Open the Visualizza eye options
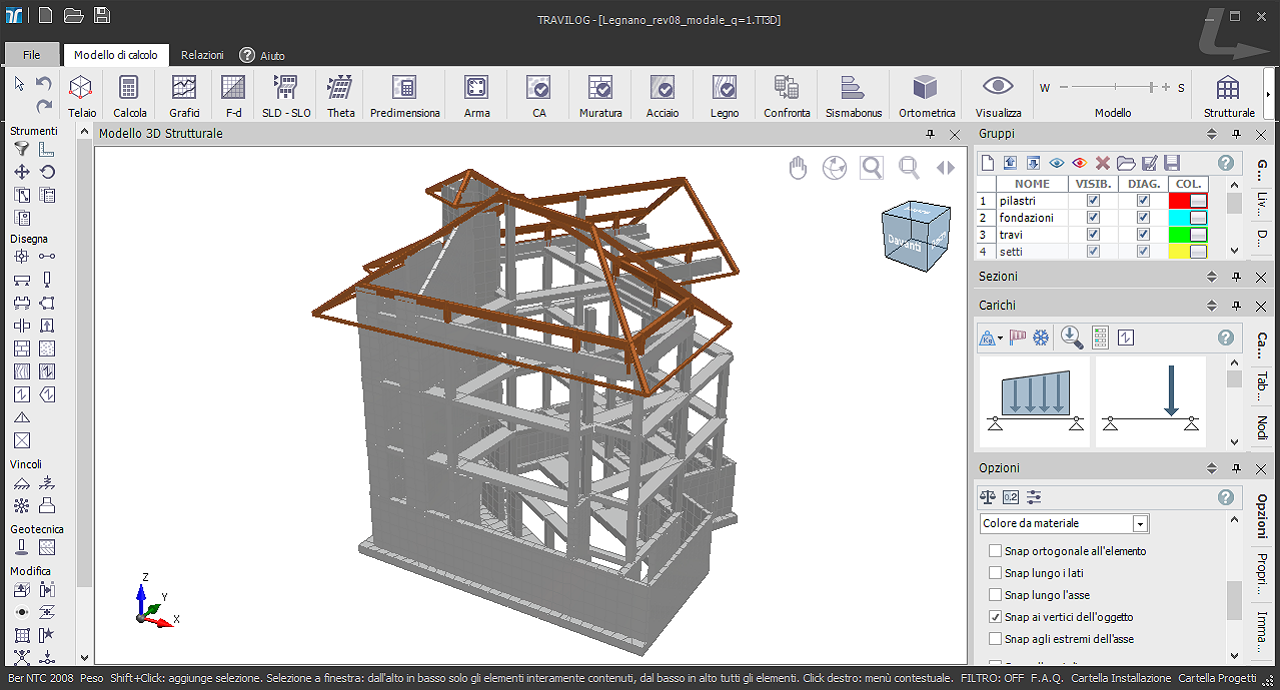The width and height of the screenshot is (1280, 690). click(x=998, y=96)
